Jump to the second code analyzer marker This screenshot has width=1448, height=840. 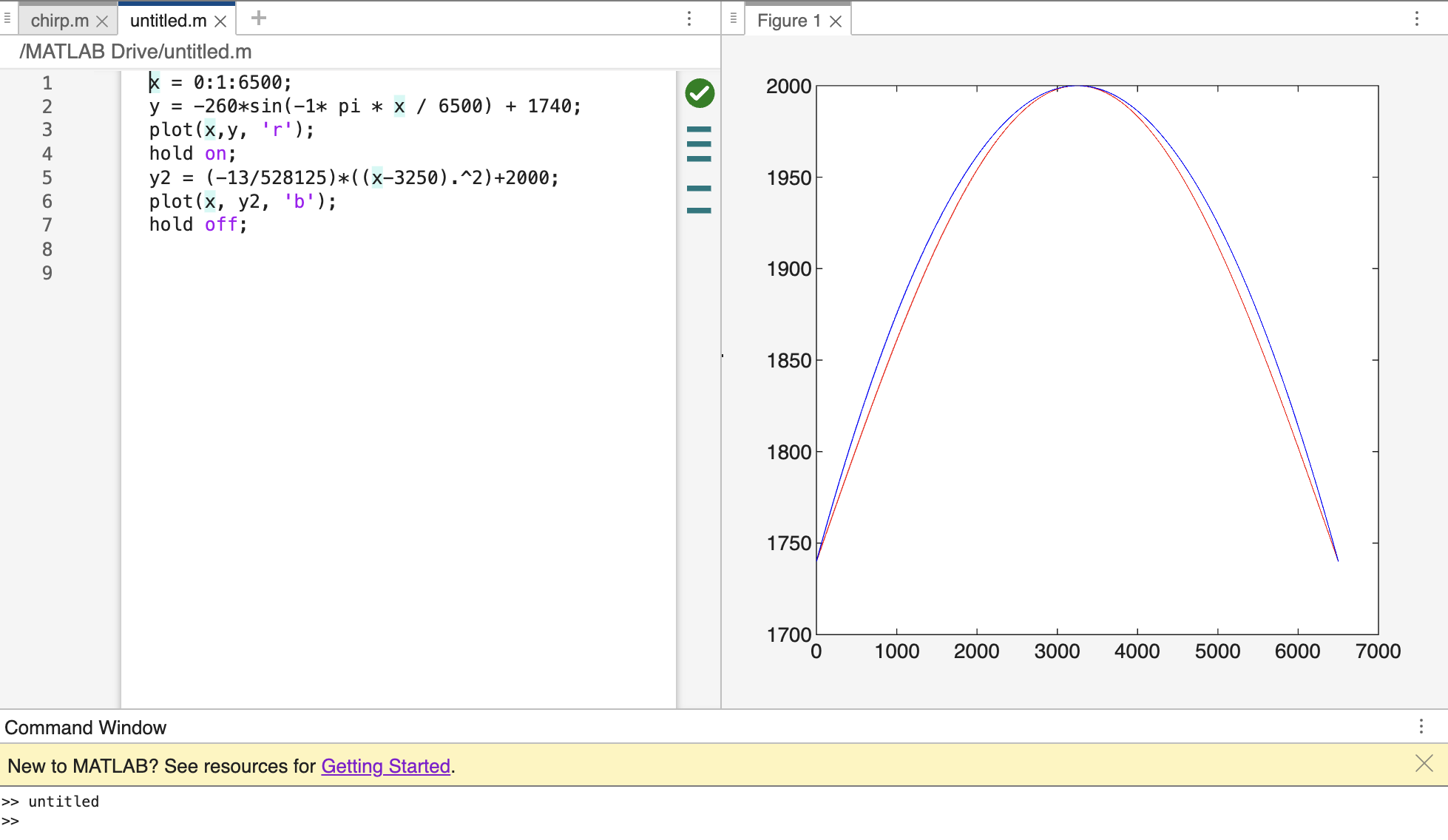[699, 144]
